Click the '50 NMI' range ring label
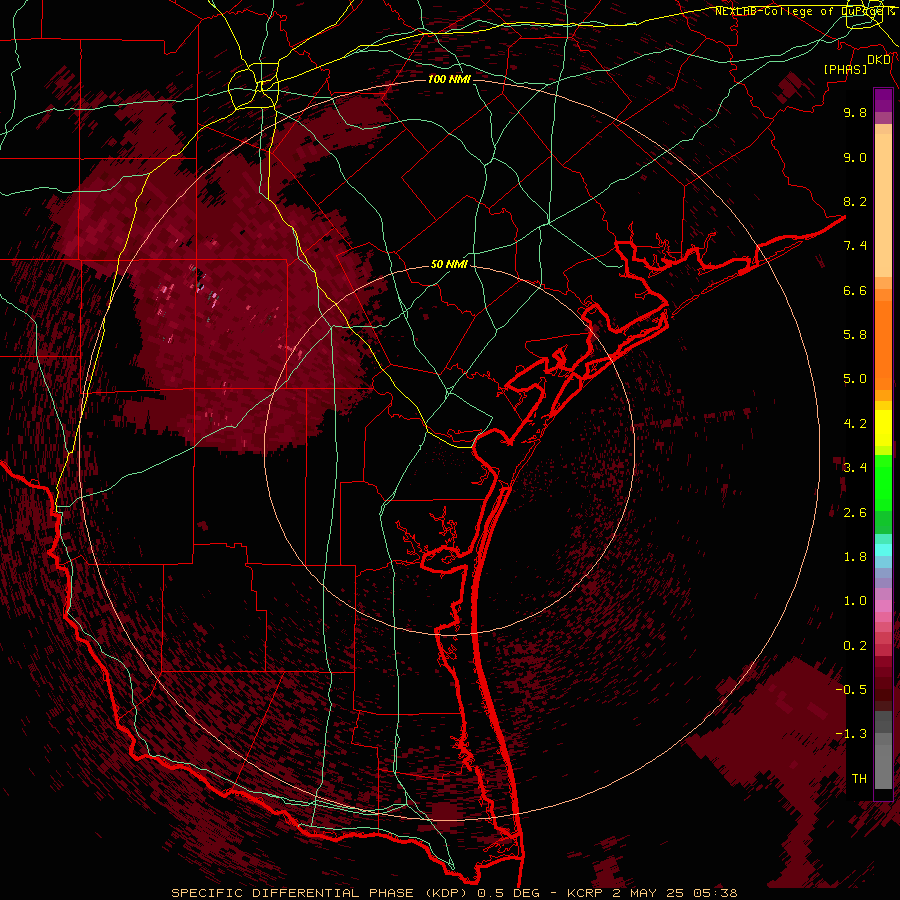The height and width of the screenshot is (900, 900). (x=449, y=265)
